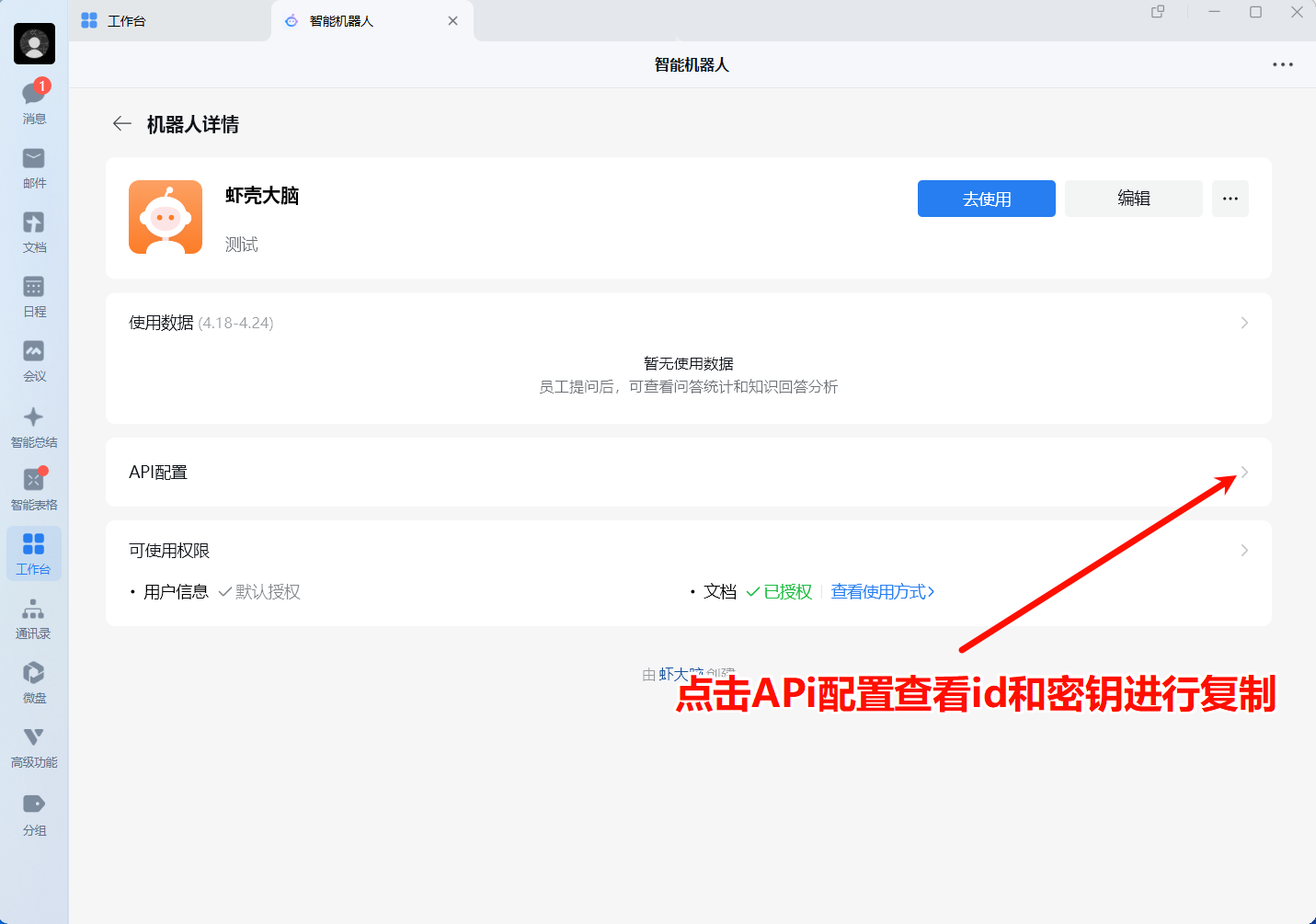This screenshot has width=1316, height=924.
Task: Open the 文档 documents icon
Action: click(34, 233)
